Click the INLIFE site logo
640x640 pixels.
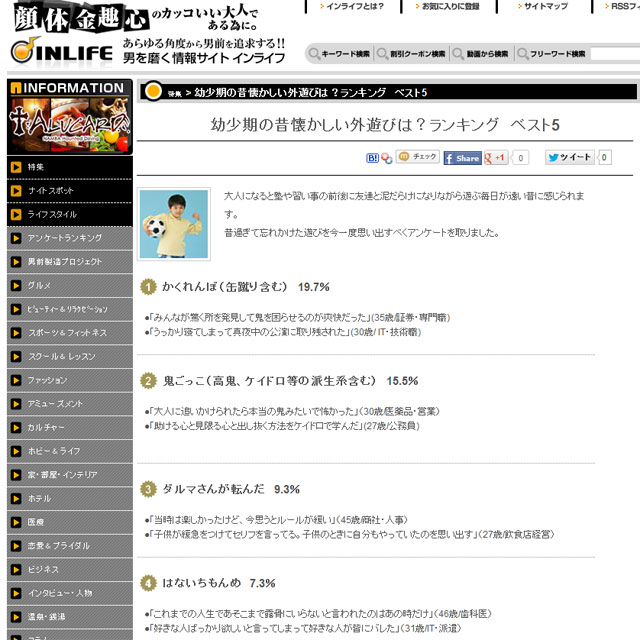coord(60,52)
